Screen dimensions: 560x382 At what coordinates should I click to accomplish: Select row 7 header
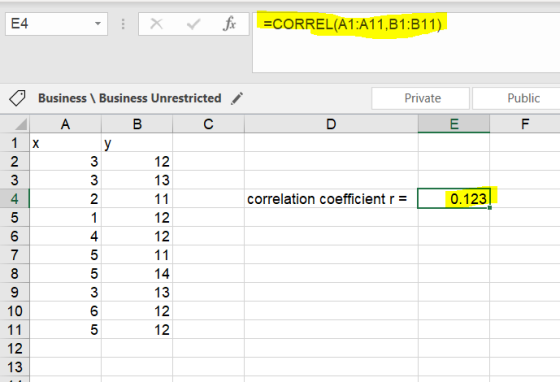click(14, 255)
